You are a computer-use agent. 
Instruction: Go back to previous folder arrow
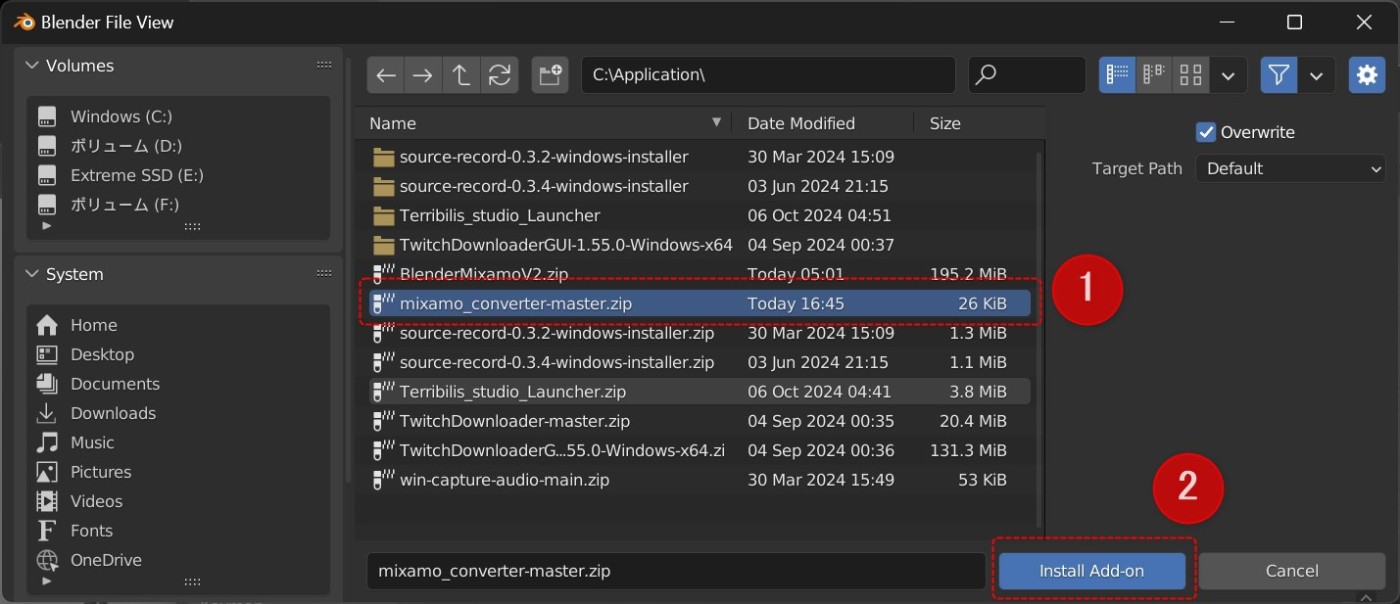pyautogui.click(x=386, y=75)
